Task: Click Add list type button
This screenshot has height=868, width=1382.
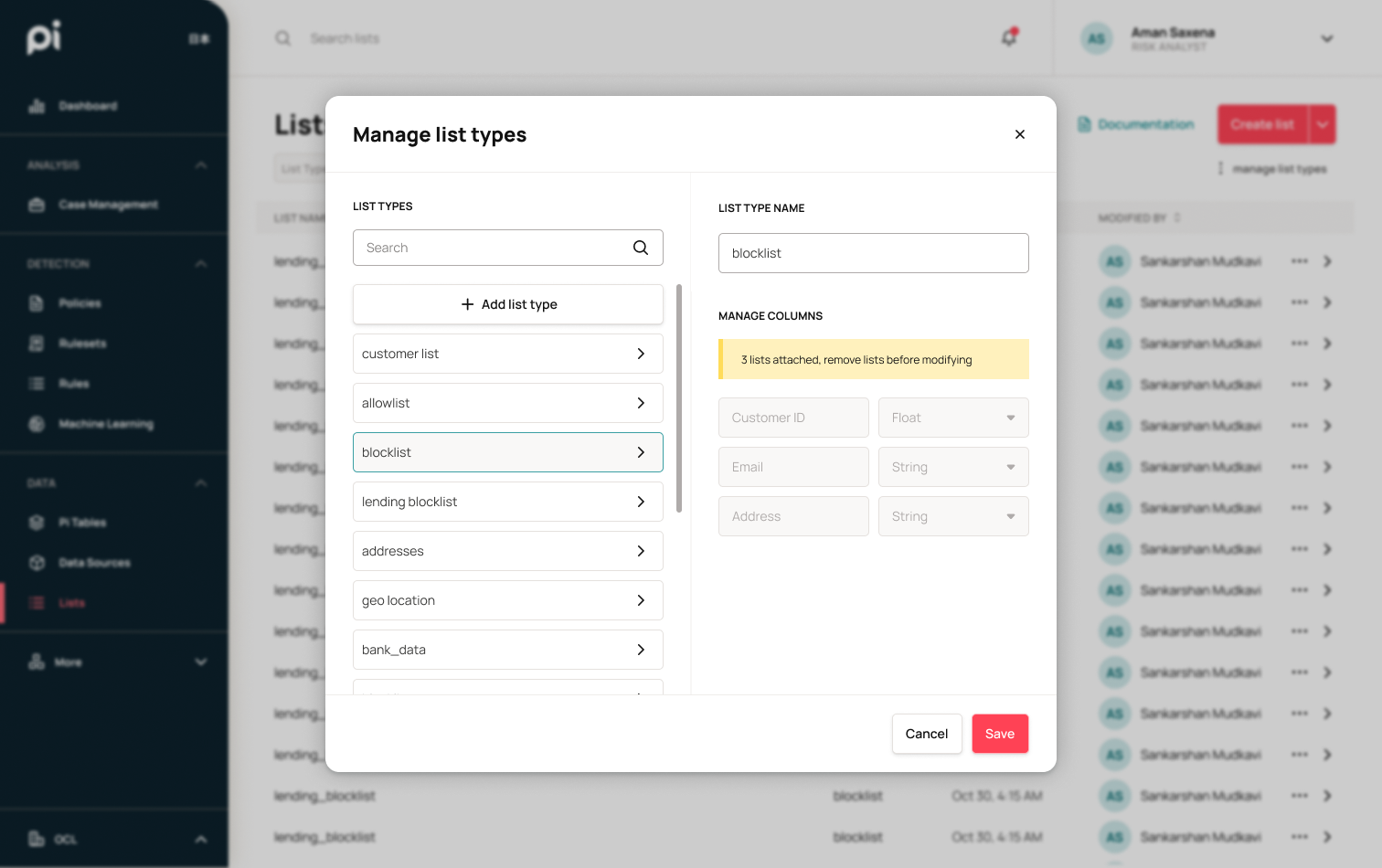Action: click(508, 304)
